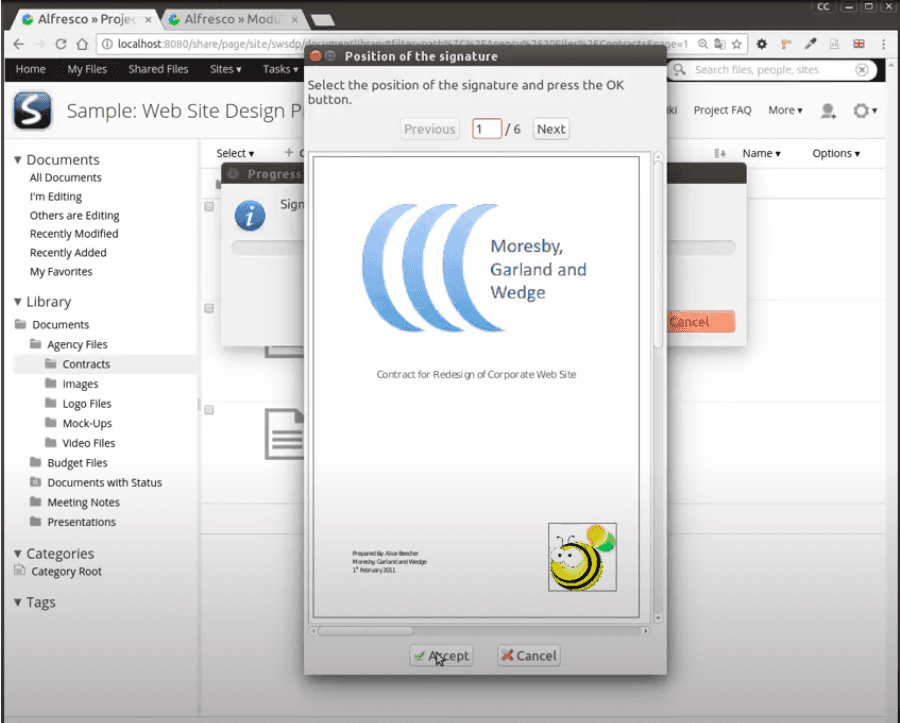Cancel the signature position dialog

[529, 655]
